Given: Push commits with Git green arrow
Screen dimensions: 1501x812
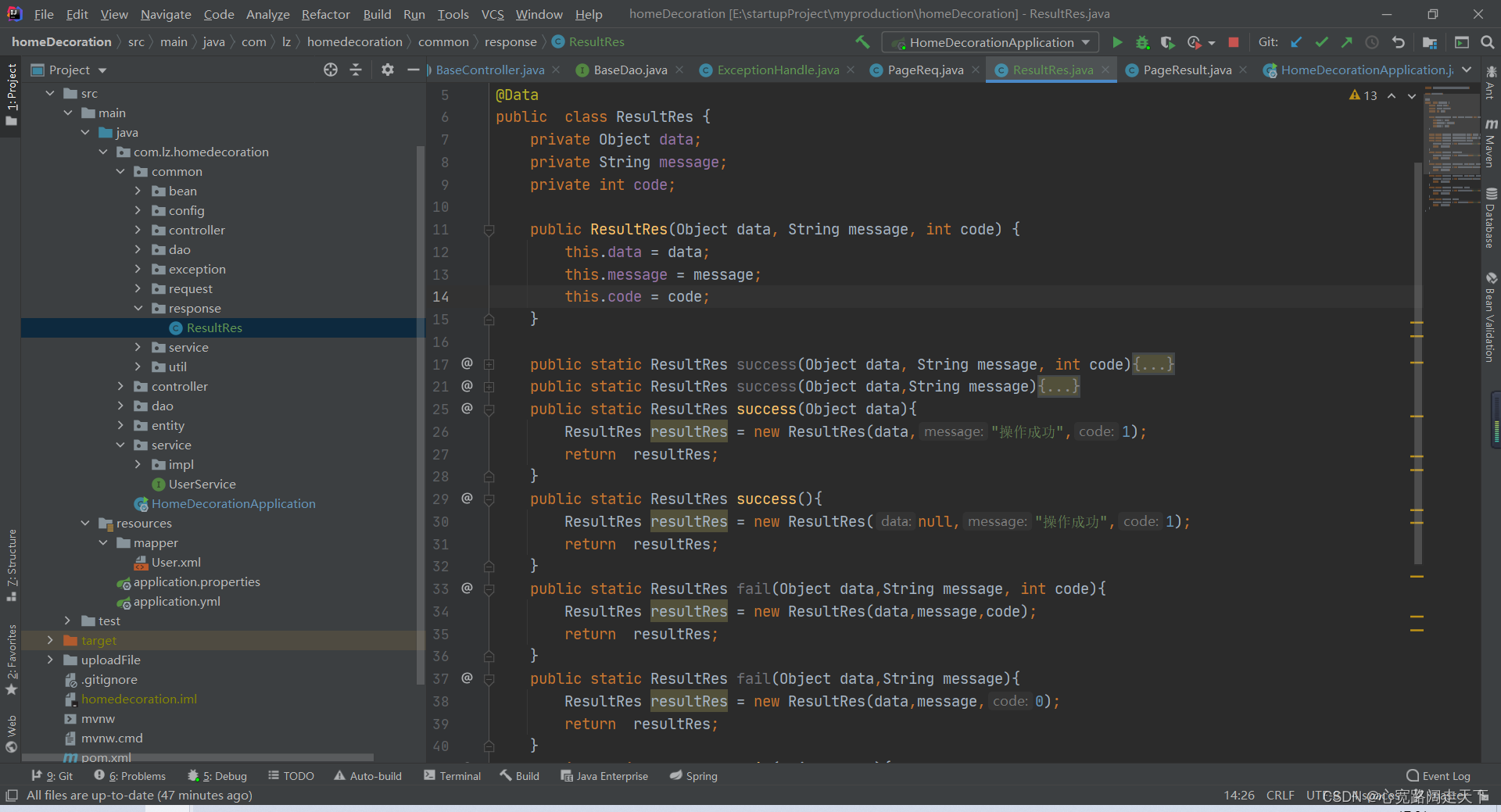Looking at the screenshot, I should tap(1346, 42).
